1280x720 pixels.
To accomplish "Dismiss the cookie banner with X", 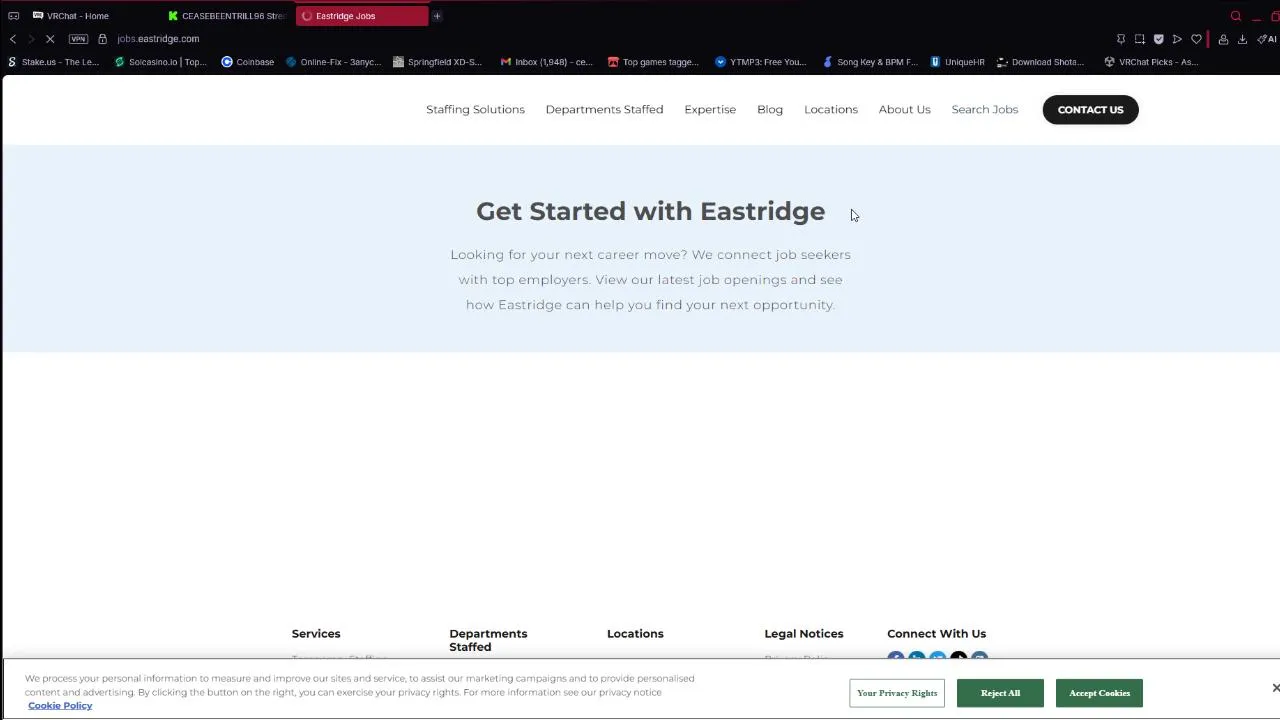I will pyautogui.click(x=1275, y=688).
